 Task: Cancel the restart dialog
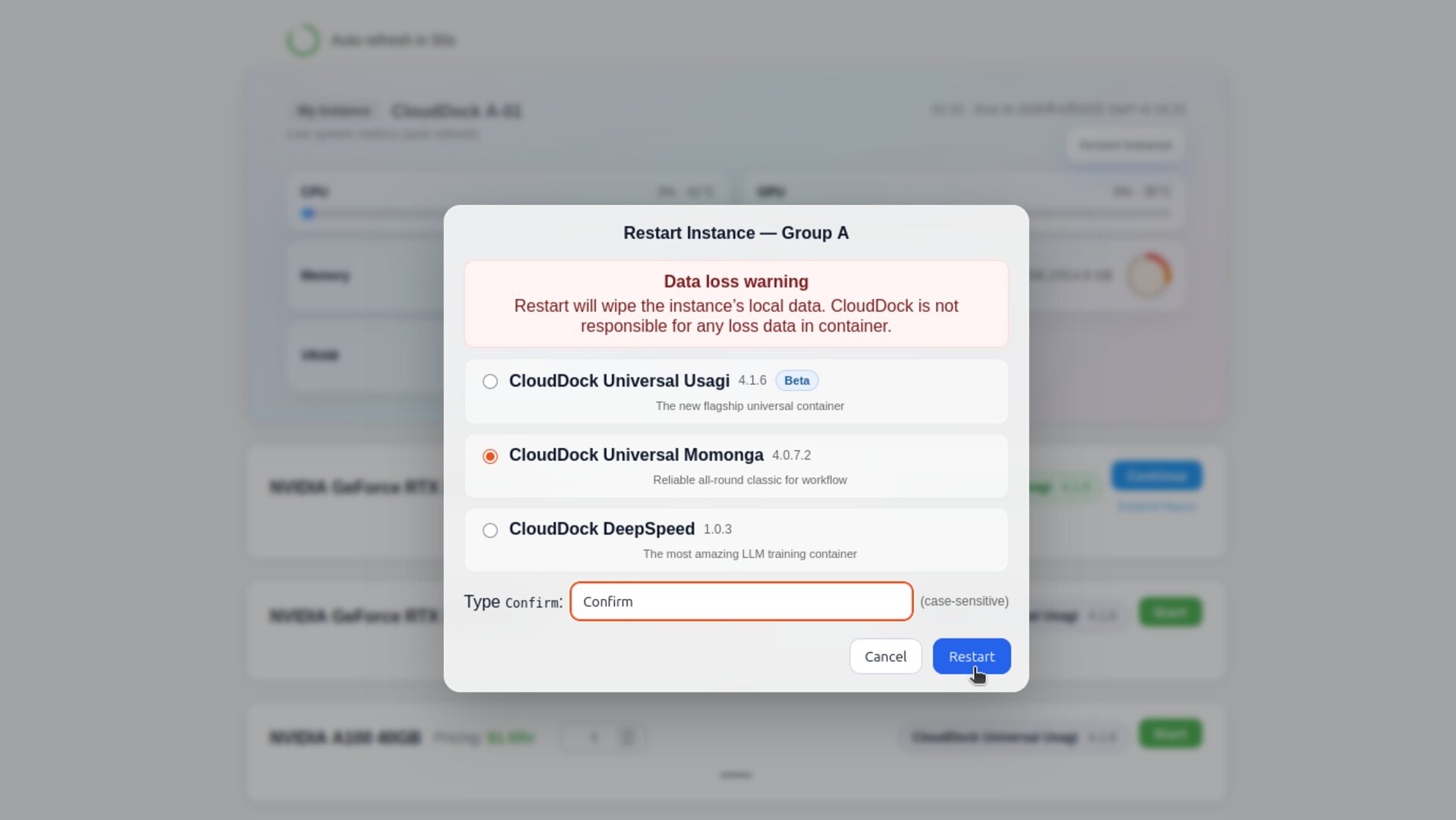click(885, 656)
